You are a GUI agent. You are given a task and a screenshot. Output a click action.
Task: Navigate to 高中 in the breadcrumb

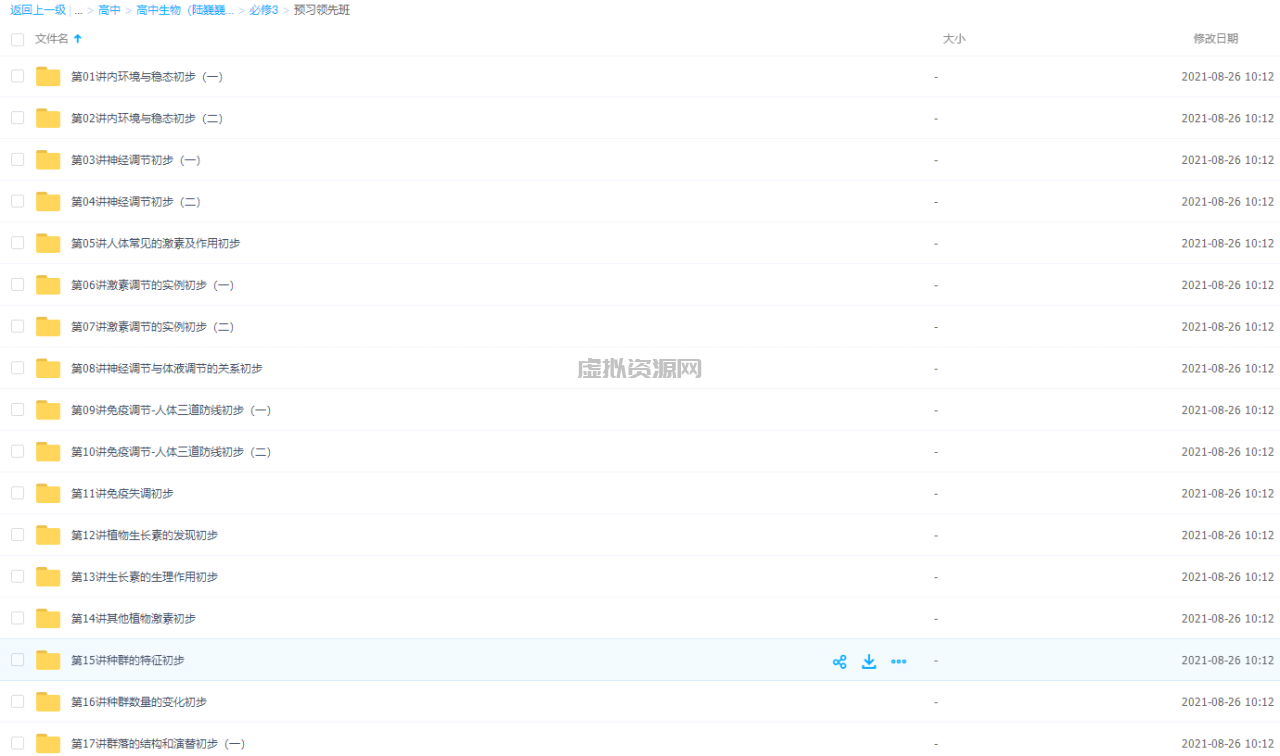click(x=109, y=10)
